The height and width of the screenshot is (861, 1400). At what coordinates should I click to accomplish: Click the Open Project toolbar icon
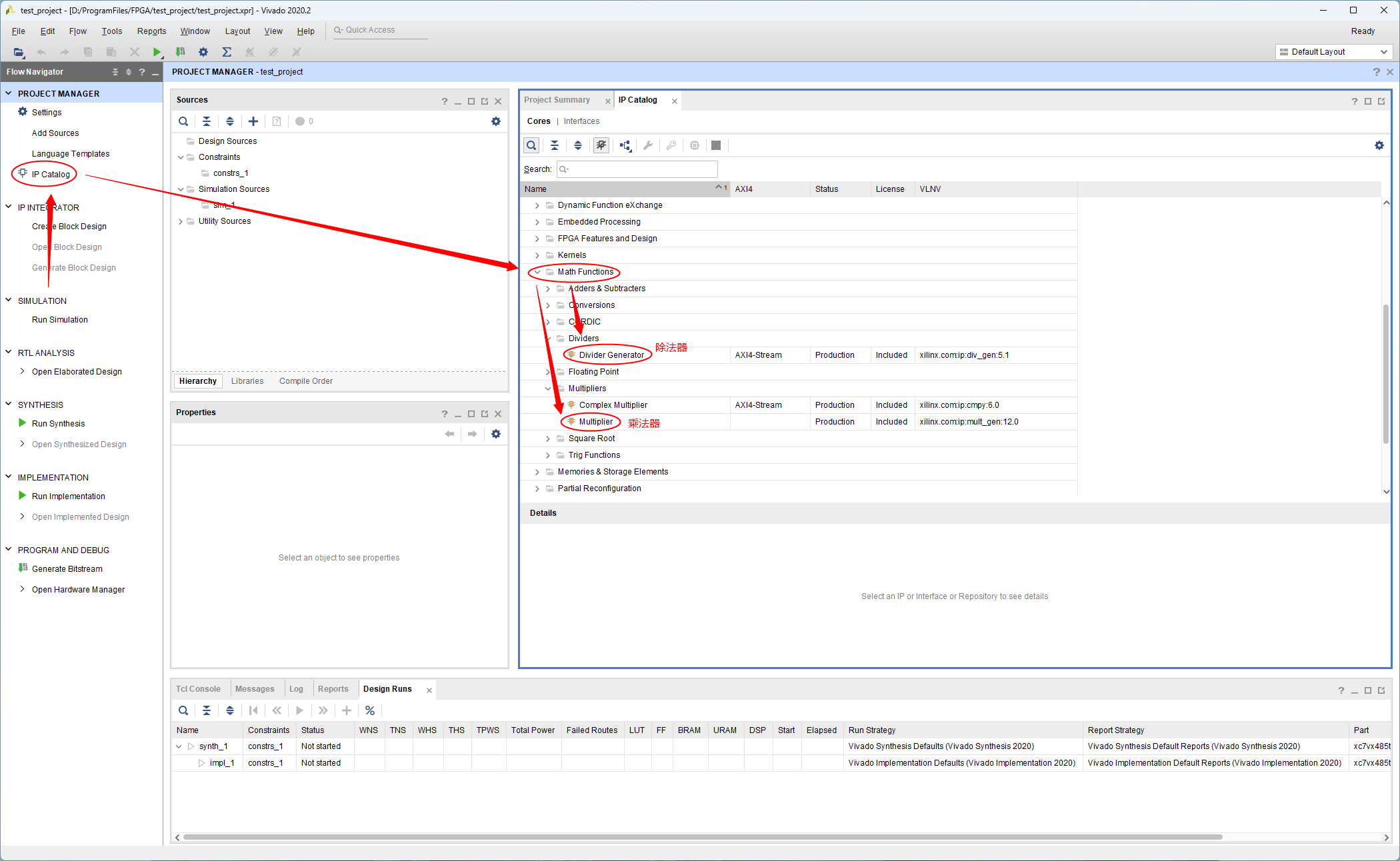point(19,52)
